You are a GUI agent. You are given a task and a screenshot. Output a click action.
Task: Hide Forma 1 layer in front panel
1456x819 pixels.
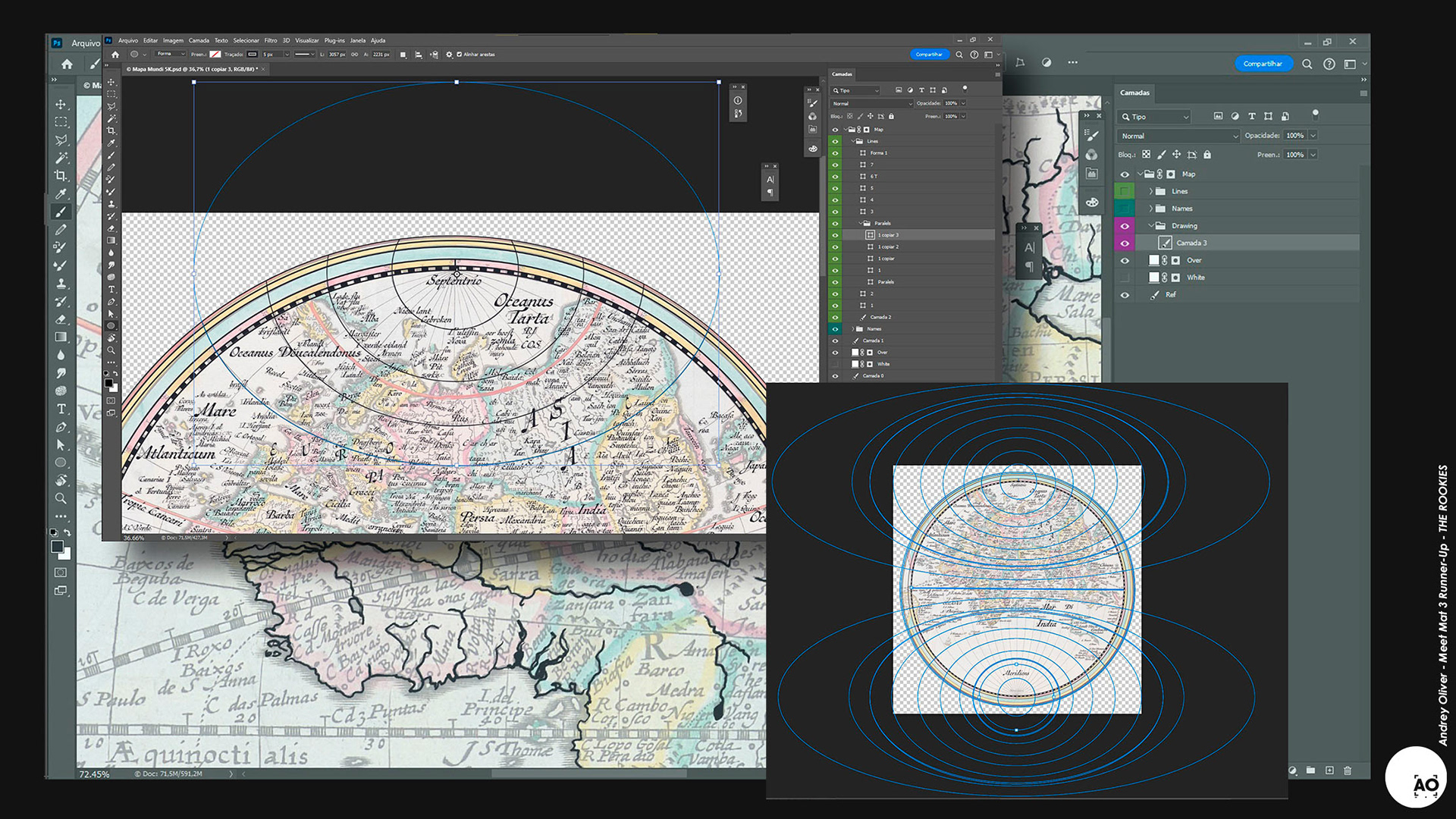tap(835, 153)
